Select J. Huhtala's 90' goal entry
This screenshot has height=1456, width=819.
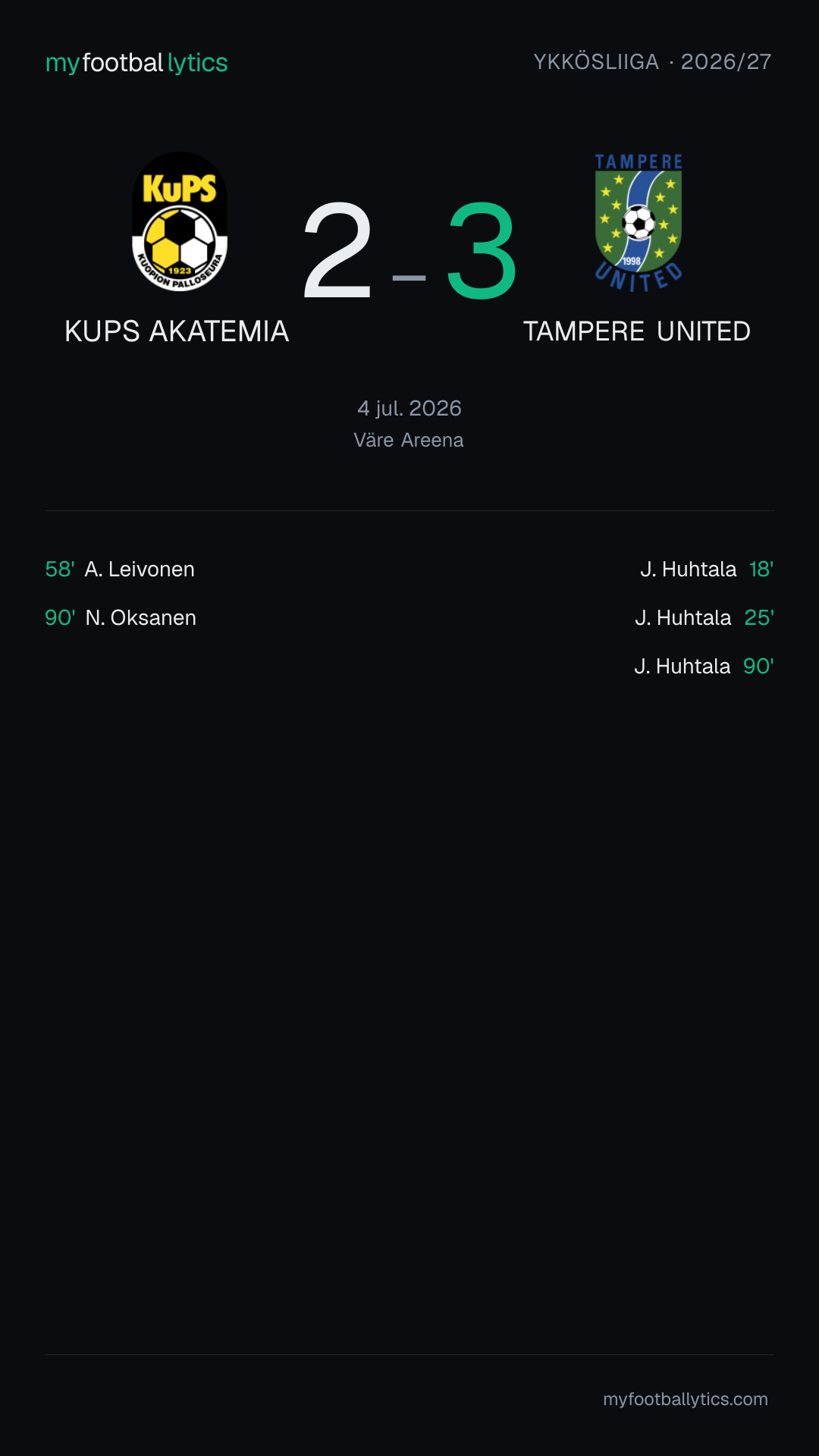[704, 666]
